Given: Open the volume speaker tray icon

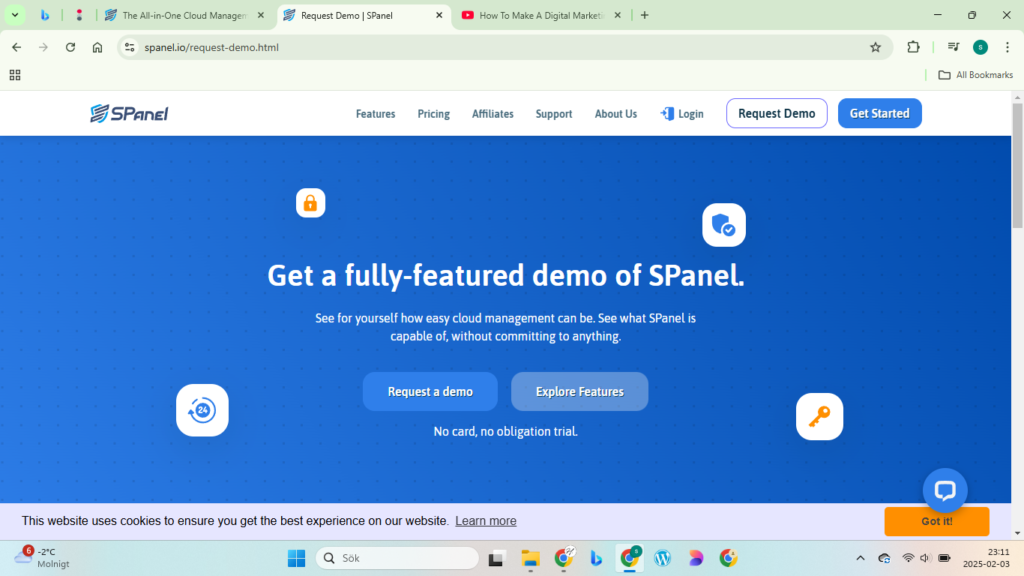Looking at the screenshot, I should click(925, 558).
